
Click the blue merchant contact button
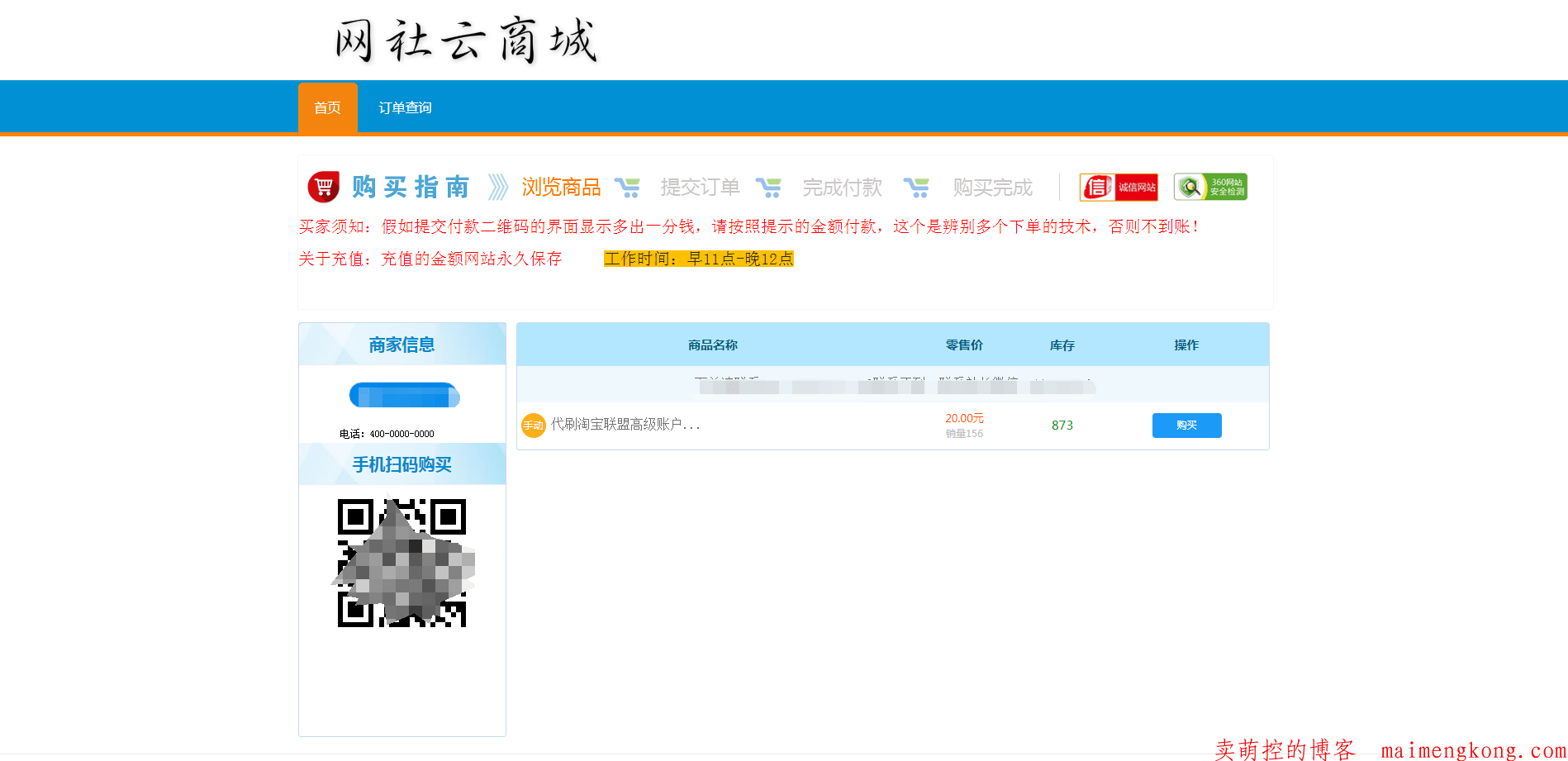[404, 395]
